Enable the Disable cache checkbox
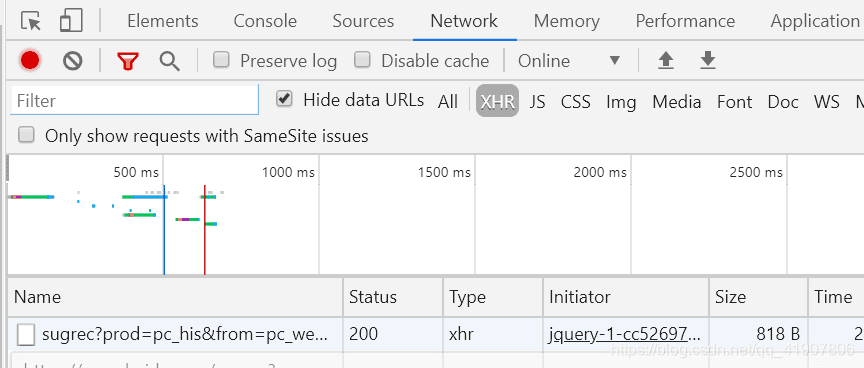Screen dimensions: 864x368 coord(362,59)
